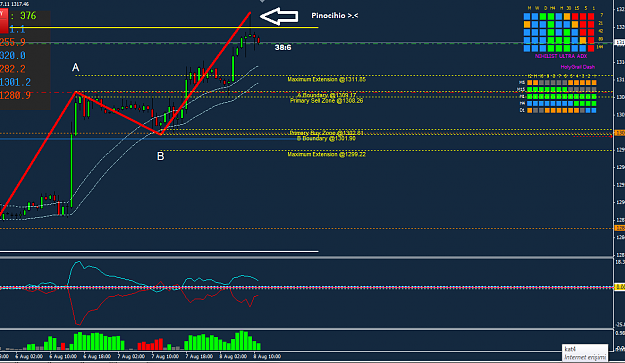Screen dimensions: 625x363
Task: Select 'Maximum Extension @1299.22' level label
Action: pyautogui.click(x=326, y=154)
